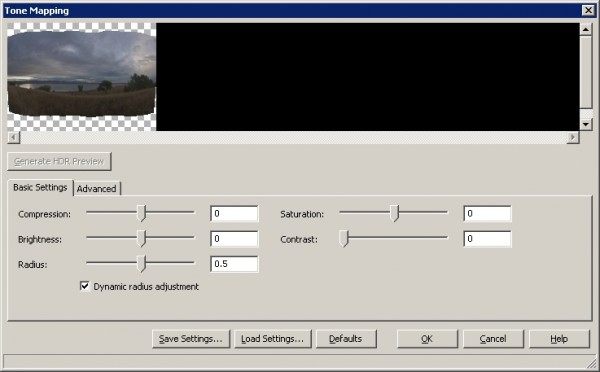This screenshot has width=600, height=372.
Task: Click the Generate HDR Preview button
Action: point(59,162)
